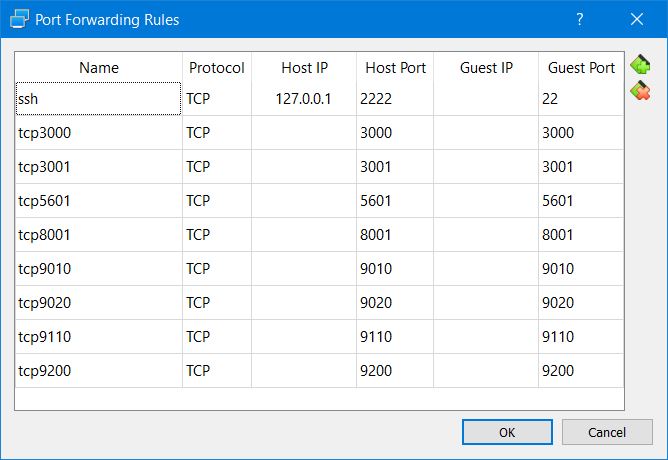Screen dimensions: 668x460
Task: Open protocol cell of the ssh rule
Action: [216, 99]
